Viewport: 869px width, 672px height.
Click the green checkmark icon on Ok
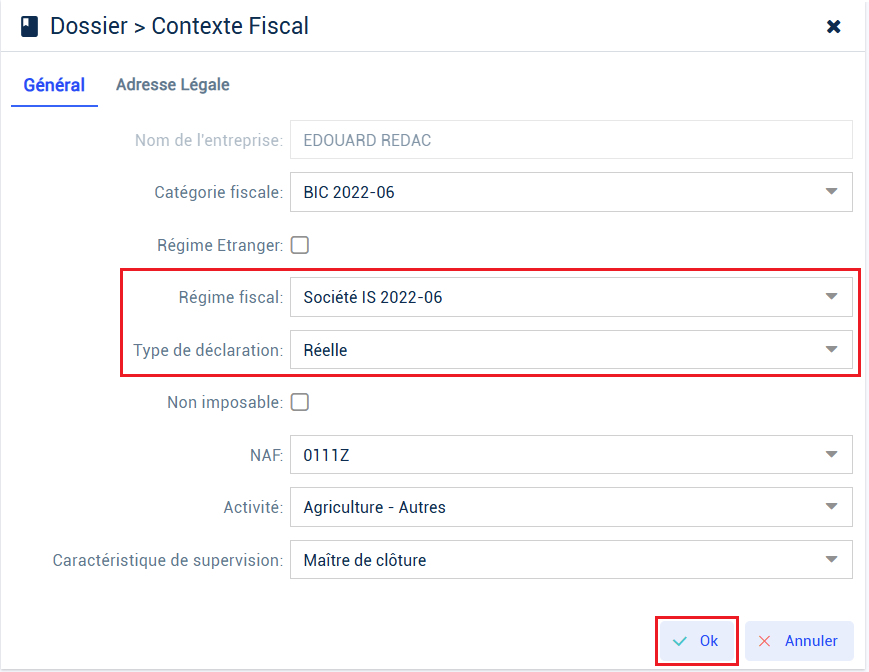click(679, 641)
